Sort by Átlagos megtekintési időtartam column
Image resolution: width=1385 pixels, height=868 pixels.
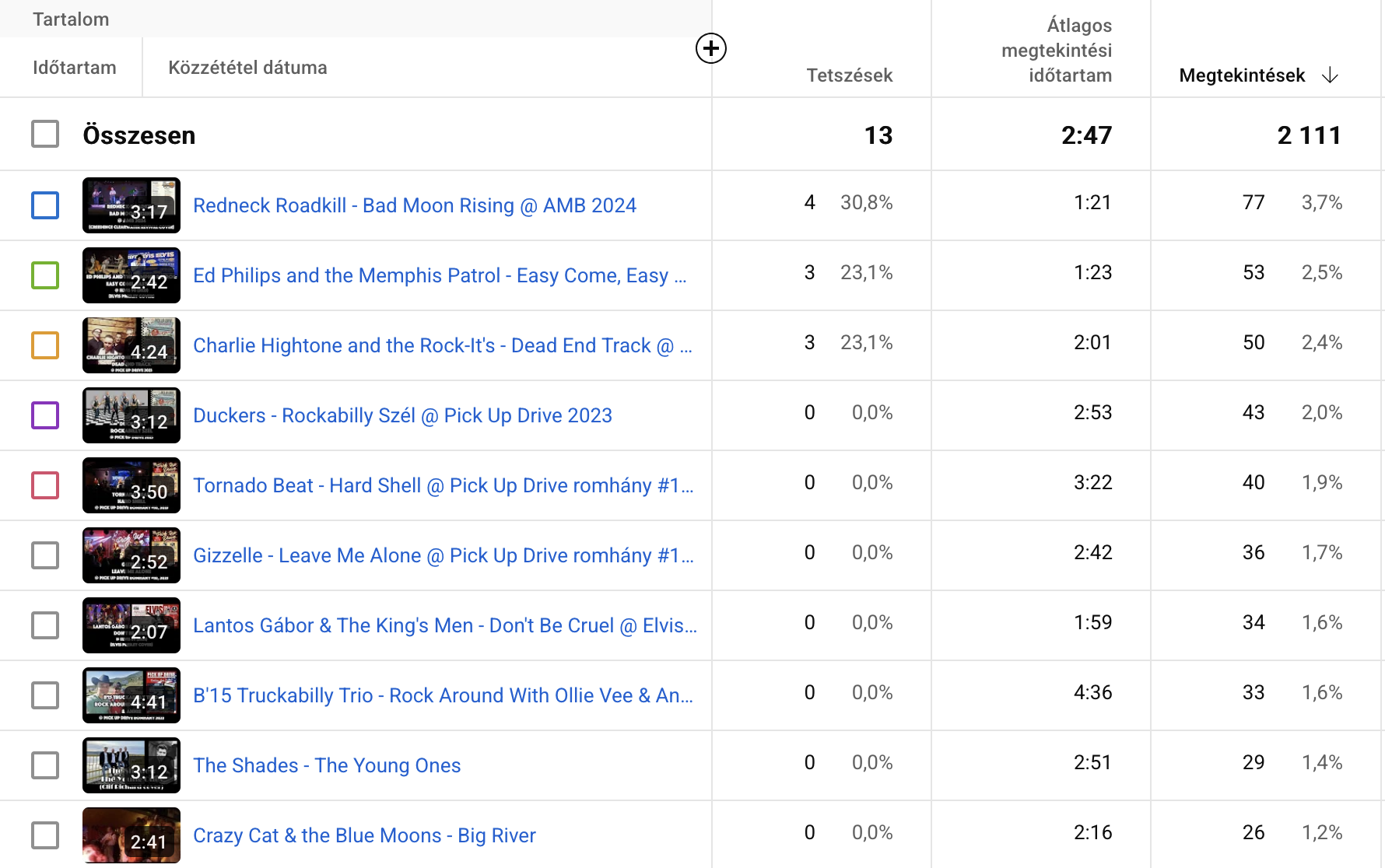1057,51
